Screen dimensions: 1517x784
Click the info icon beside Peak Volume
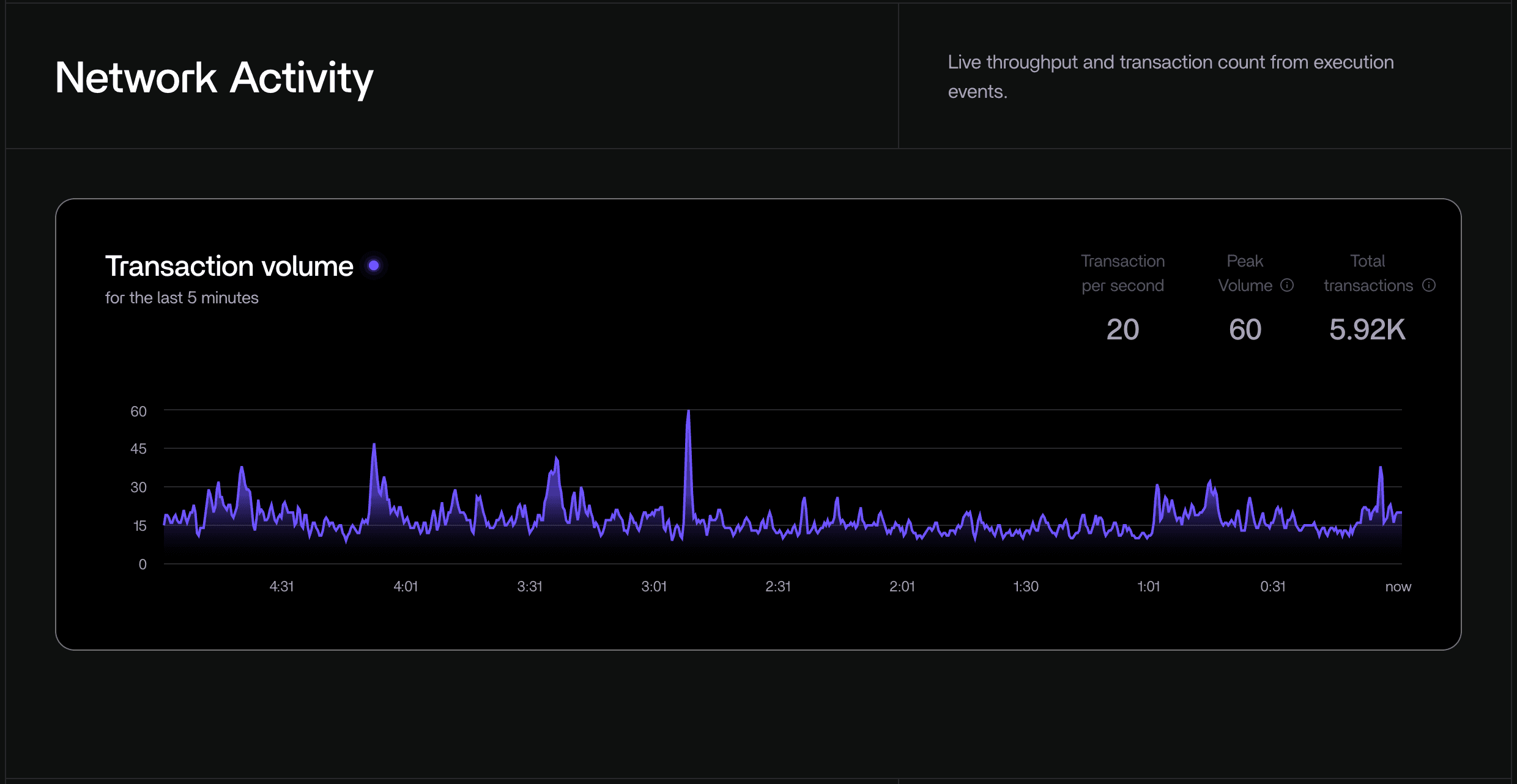click(1286, 286)
